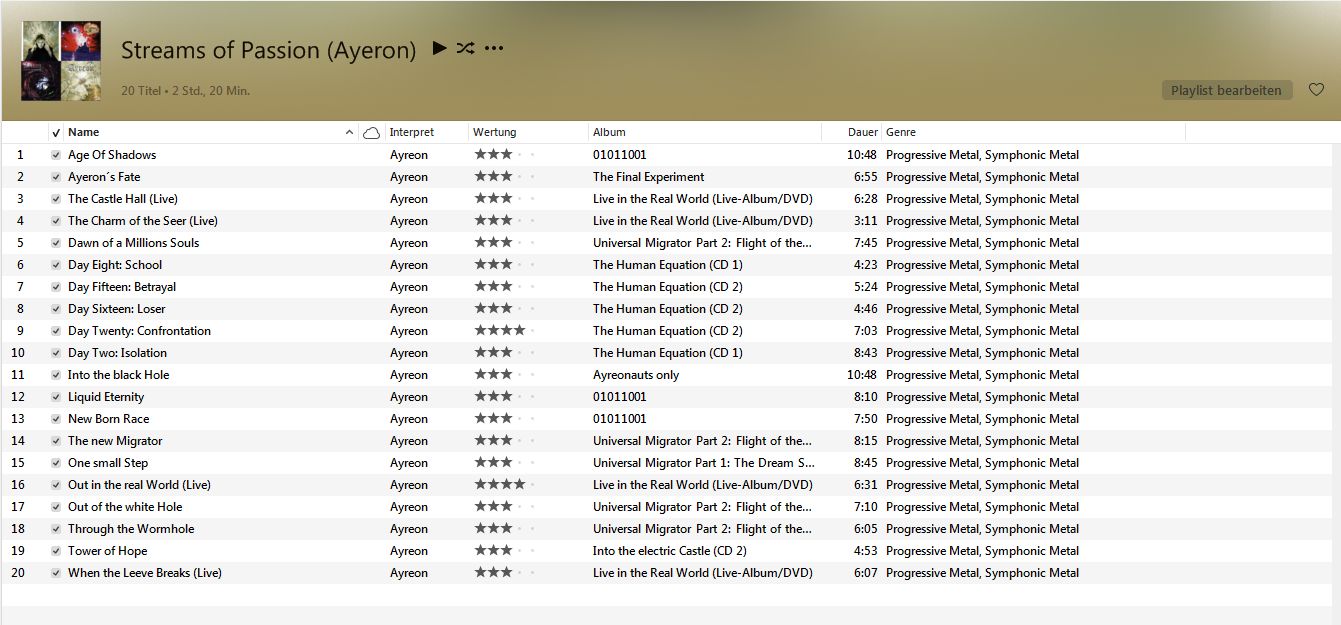This screenshot has width=1341, height=625.
Task: Click the playlist album artwork collage
Action: pyautogui.click(x=61, y=60)
